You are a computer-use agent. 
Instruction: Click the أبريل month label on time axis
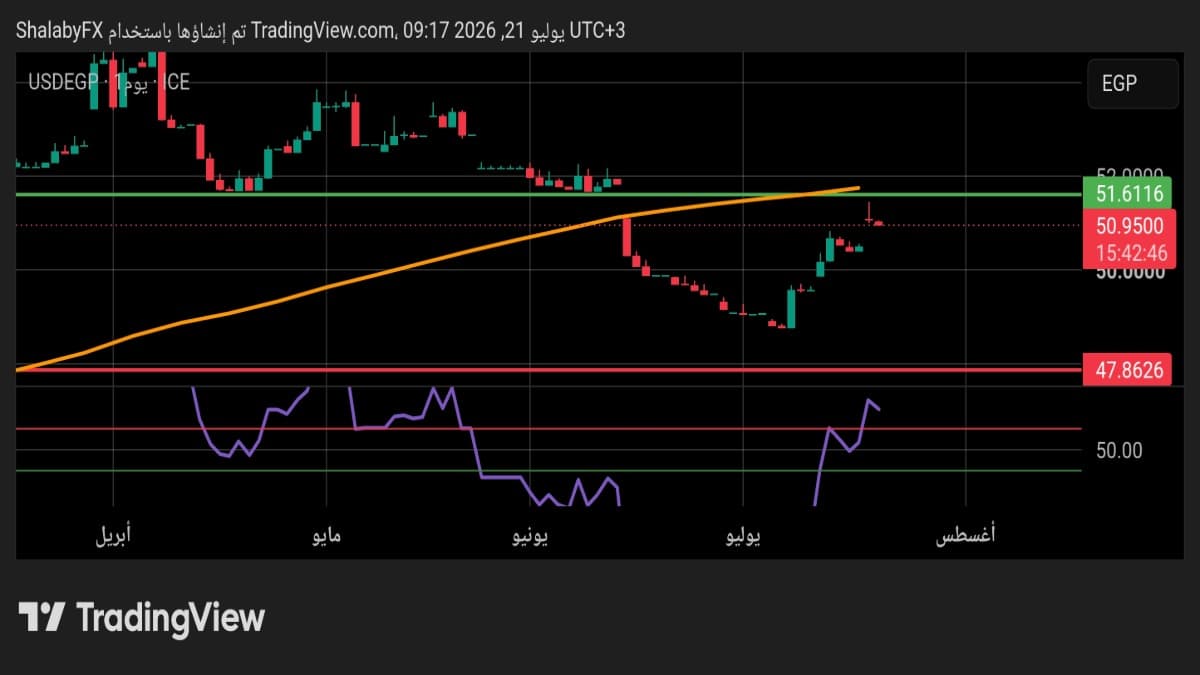[112, 536]
